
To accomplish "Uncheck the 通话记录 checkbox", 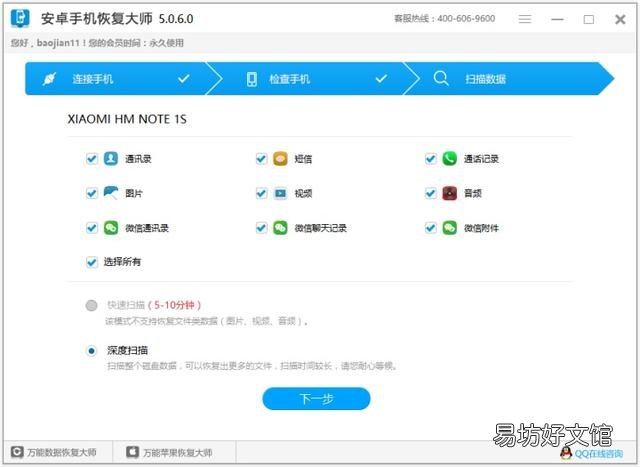I will (x=431, y=158).
